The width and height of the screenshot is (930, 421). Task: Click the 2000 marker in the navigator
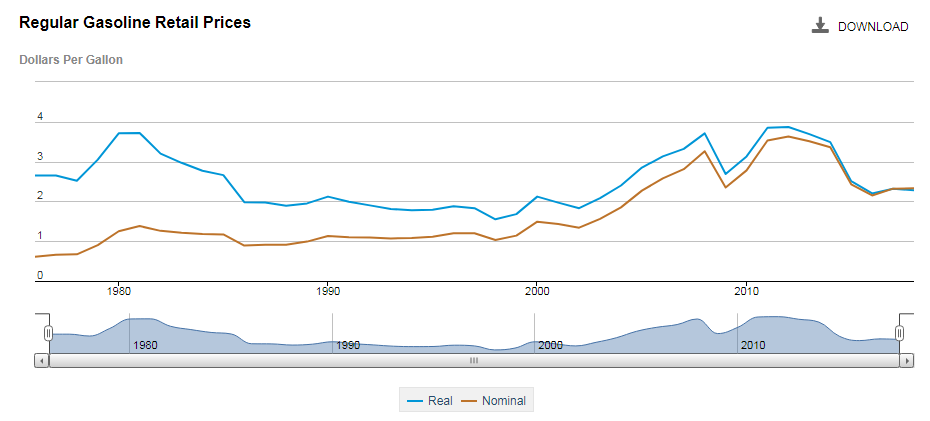click(x=550, y=345)
